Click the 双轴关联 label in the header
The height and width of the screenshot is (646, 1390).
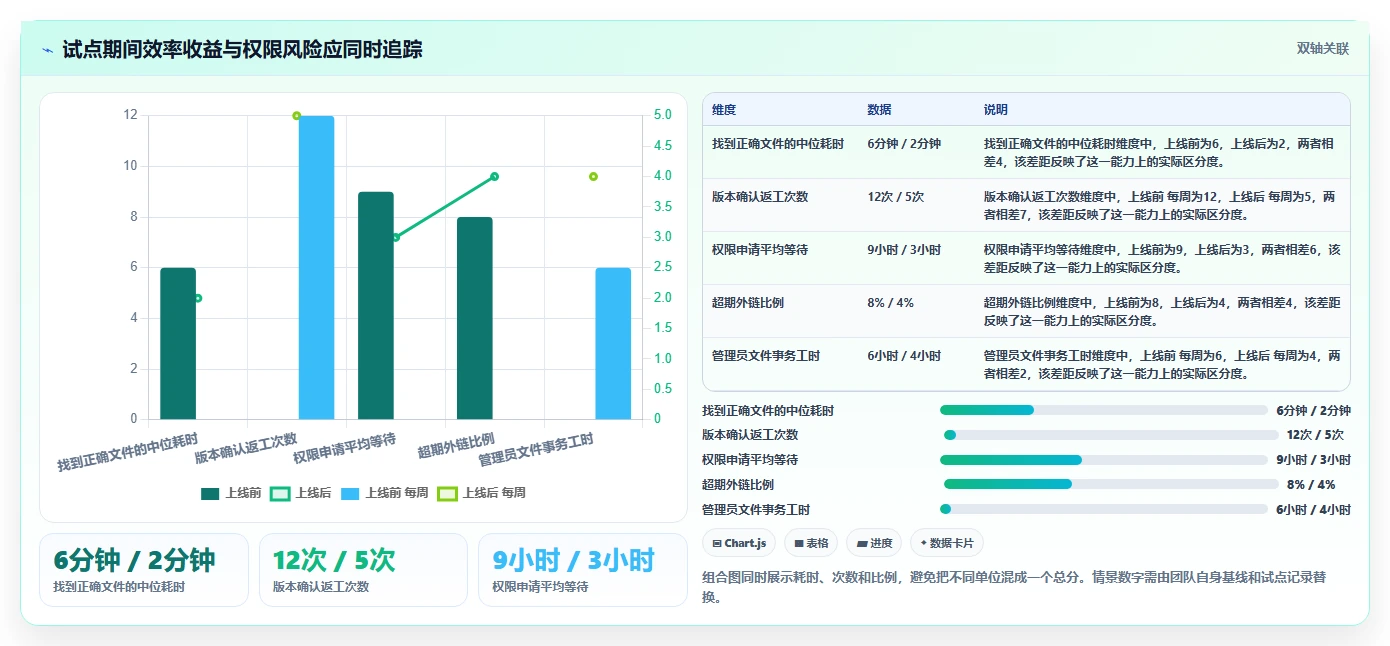tap(1323, 49)
